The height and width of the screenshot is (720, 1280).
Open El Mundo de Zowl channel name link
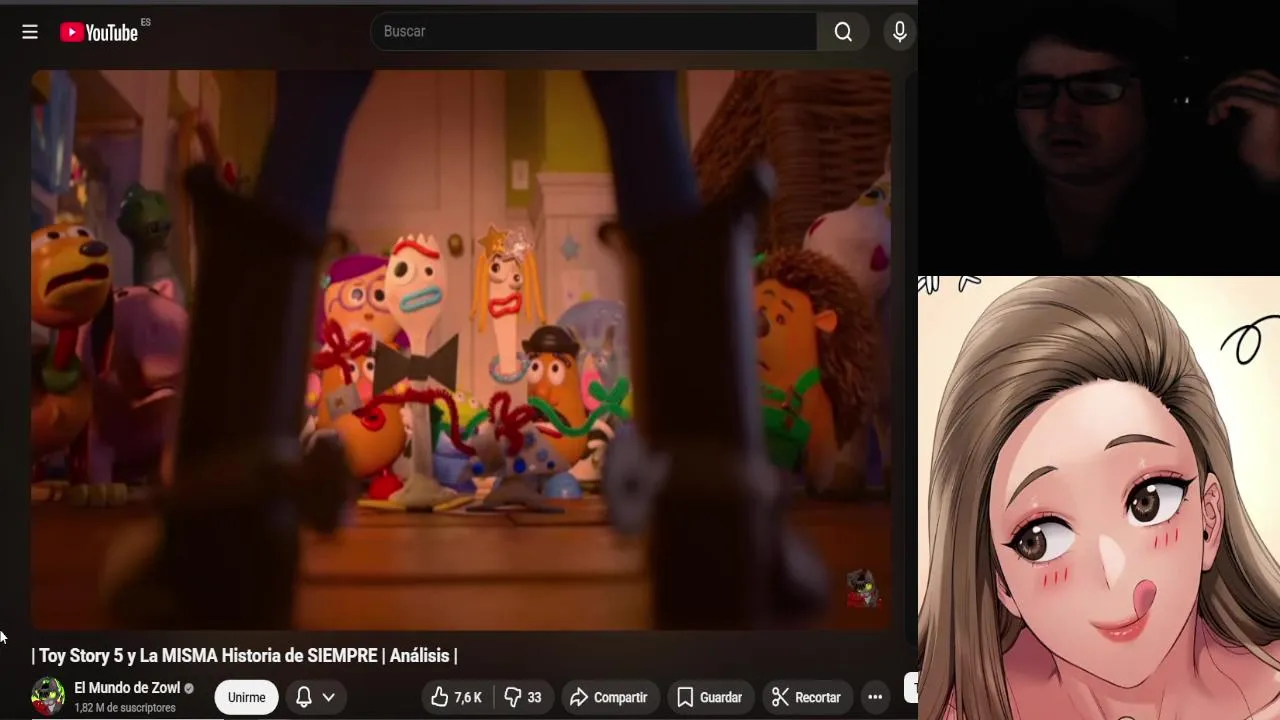pyautogui.click(x=127, y=688)
